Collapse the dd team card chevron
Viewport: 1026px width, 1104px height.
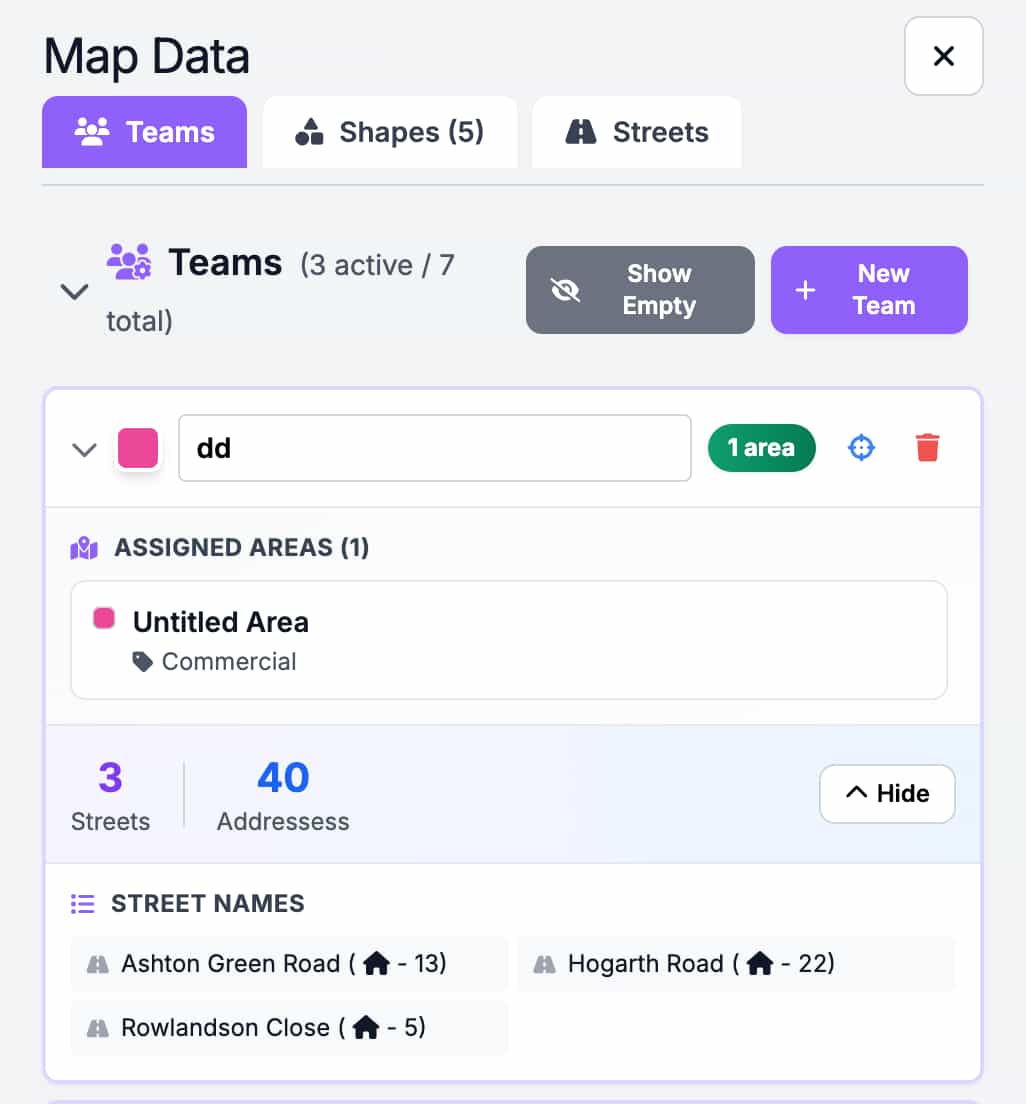pyautogui.click(x=85, y=449)
